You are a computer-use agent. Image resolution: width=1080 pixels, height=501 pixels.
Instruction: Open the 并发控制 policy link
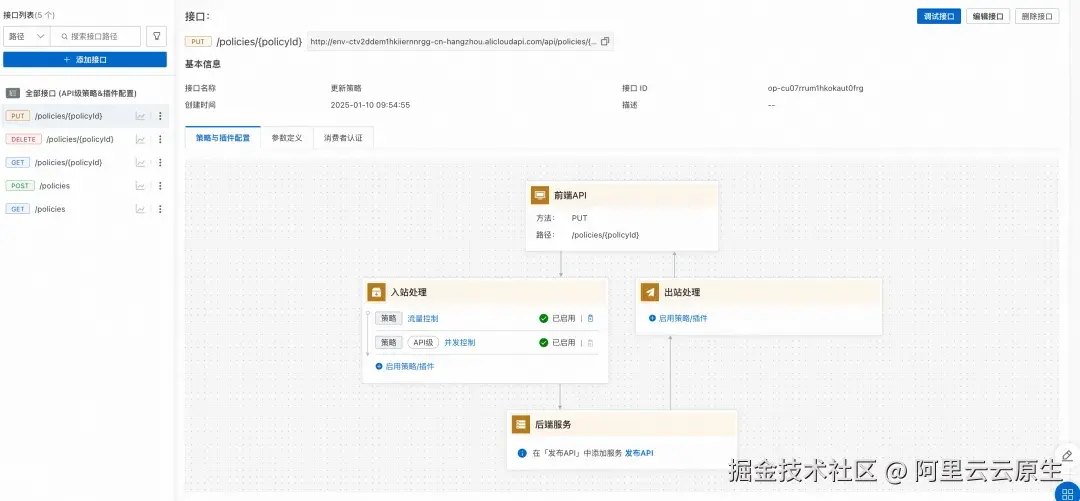pos(459,342)
